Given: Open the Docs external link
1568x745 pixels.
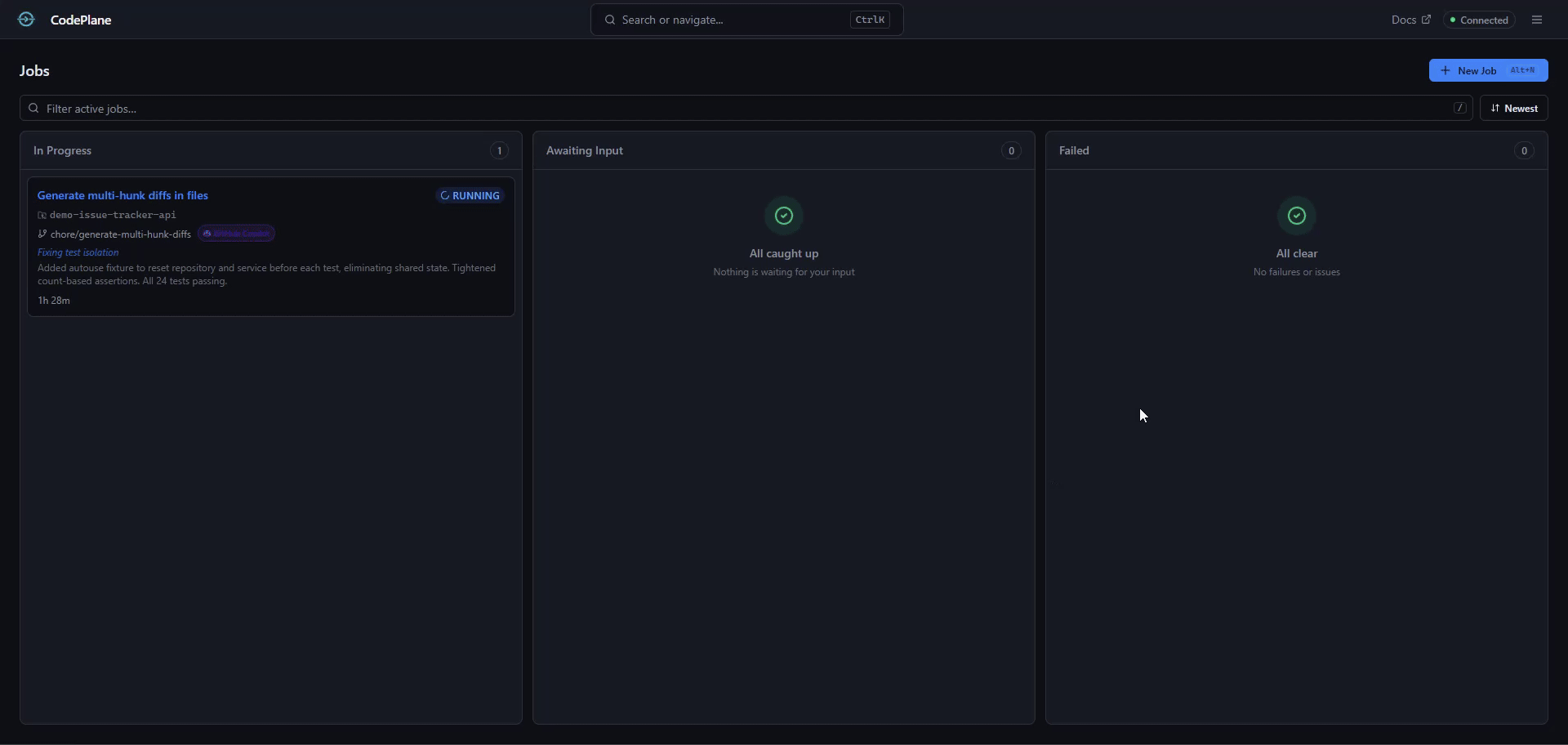Looking at the screenshot, I should [x=1410, y=20].
